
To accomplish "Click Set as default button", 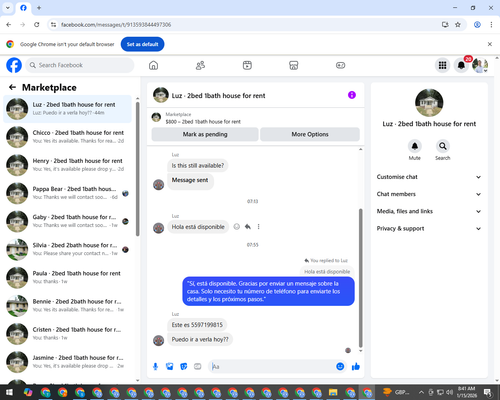I will pos(142,44).
